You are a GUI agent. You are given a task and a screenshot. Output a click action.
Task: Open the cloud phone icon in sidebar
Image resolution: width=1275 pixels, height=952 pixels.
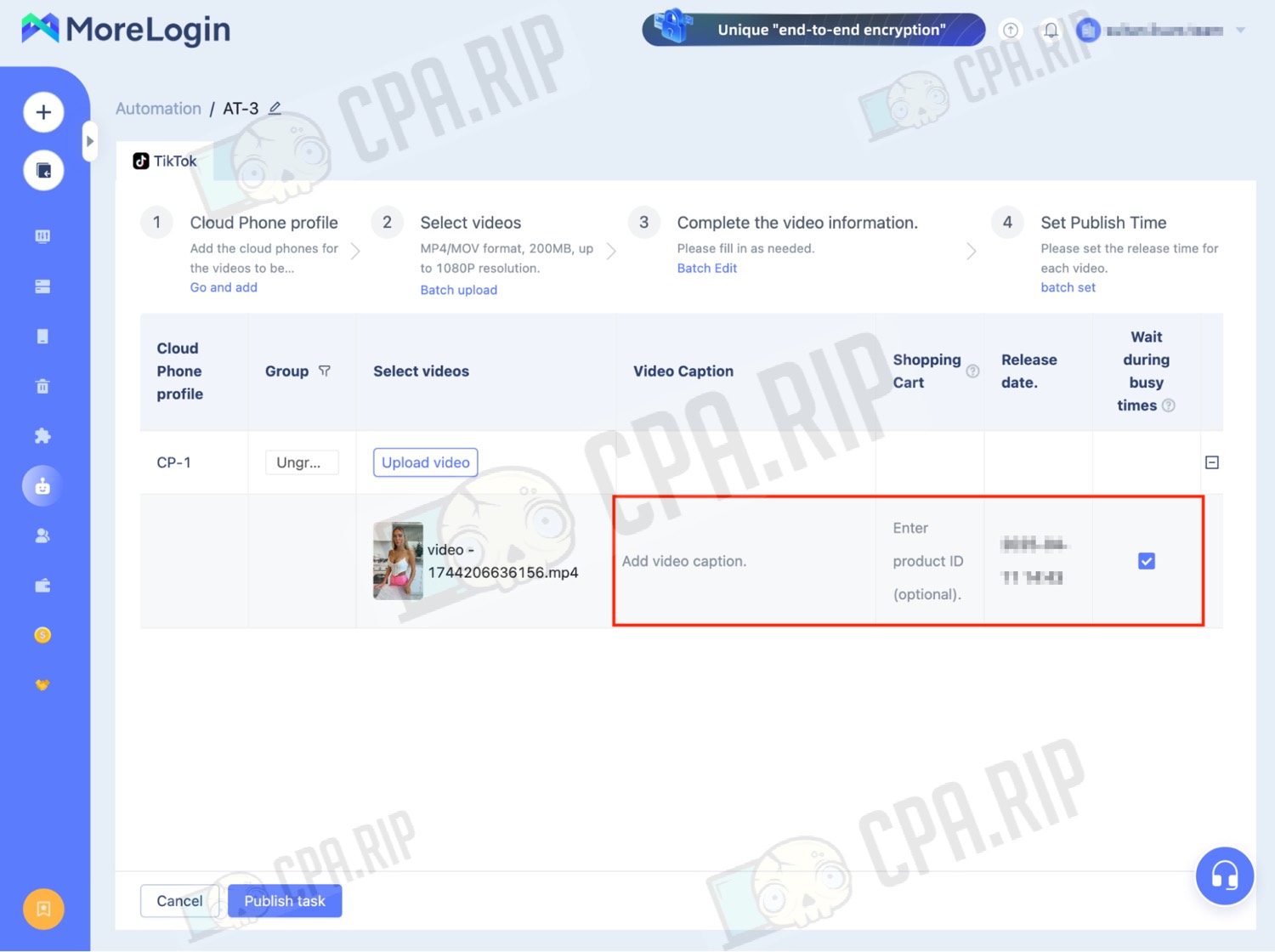(x=42, y=337)
